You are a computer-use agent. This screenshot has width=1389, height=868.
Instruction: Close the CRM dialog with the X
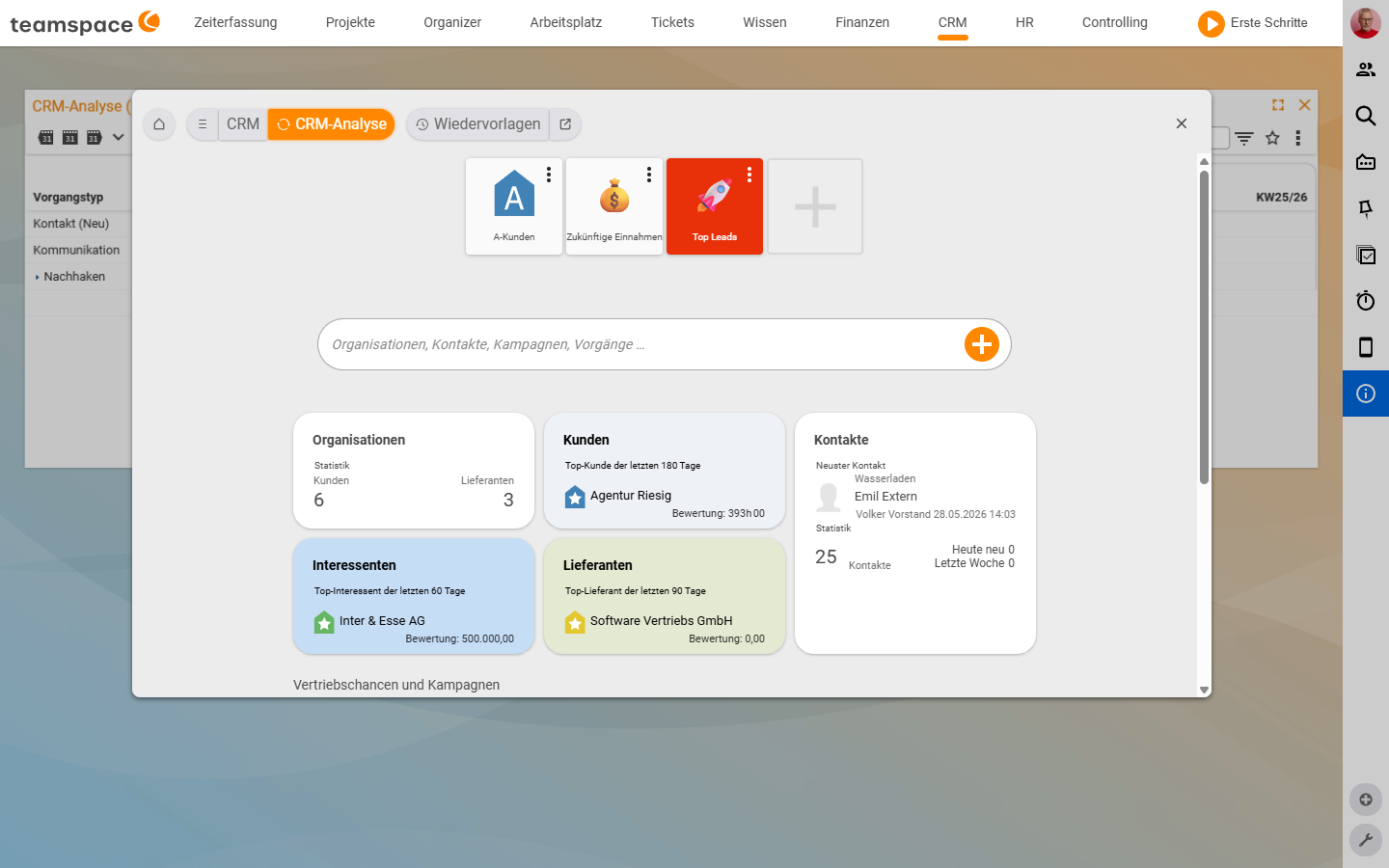[1182, 123]
